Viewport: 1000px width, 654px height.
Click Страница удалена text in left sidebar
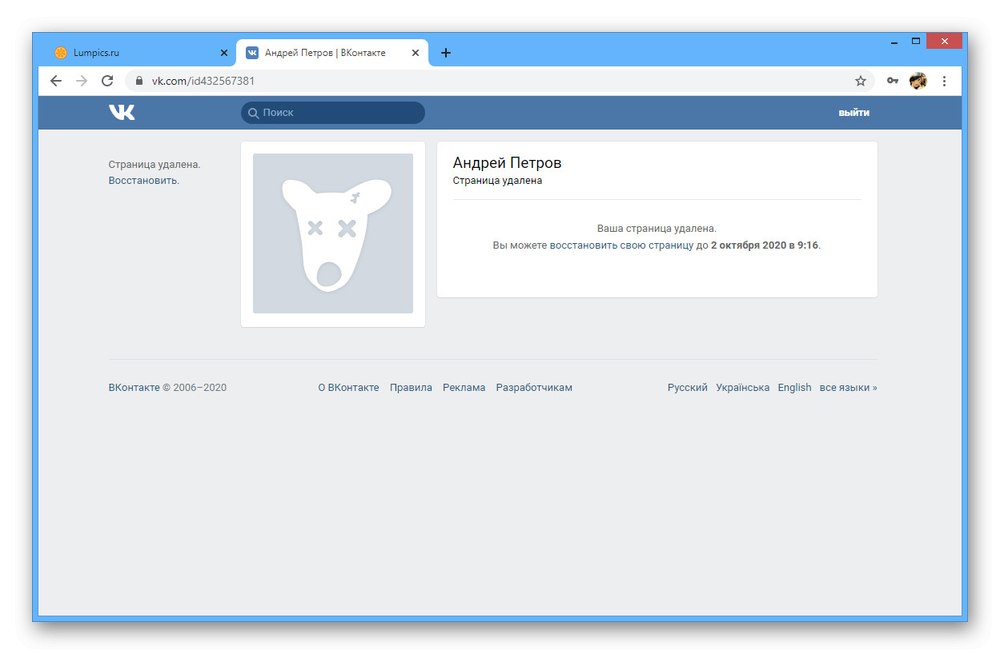(154, 165)
